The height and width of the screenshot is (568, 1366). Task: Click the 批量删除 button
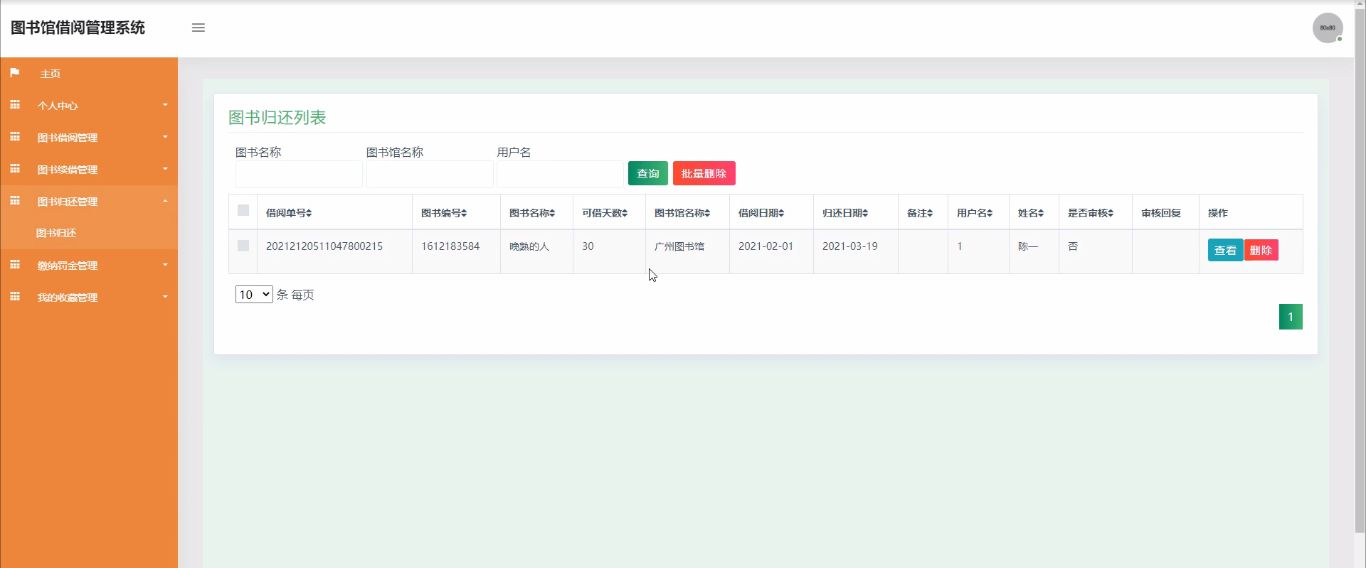[704, 173]
